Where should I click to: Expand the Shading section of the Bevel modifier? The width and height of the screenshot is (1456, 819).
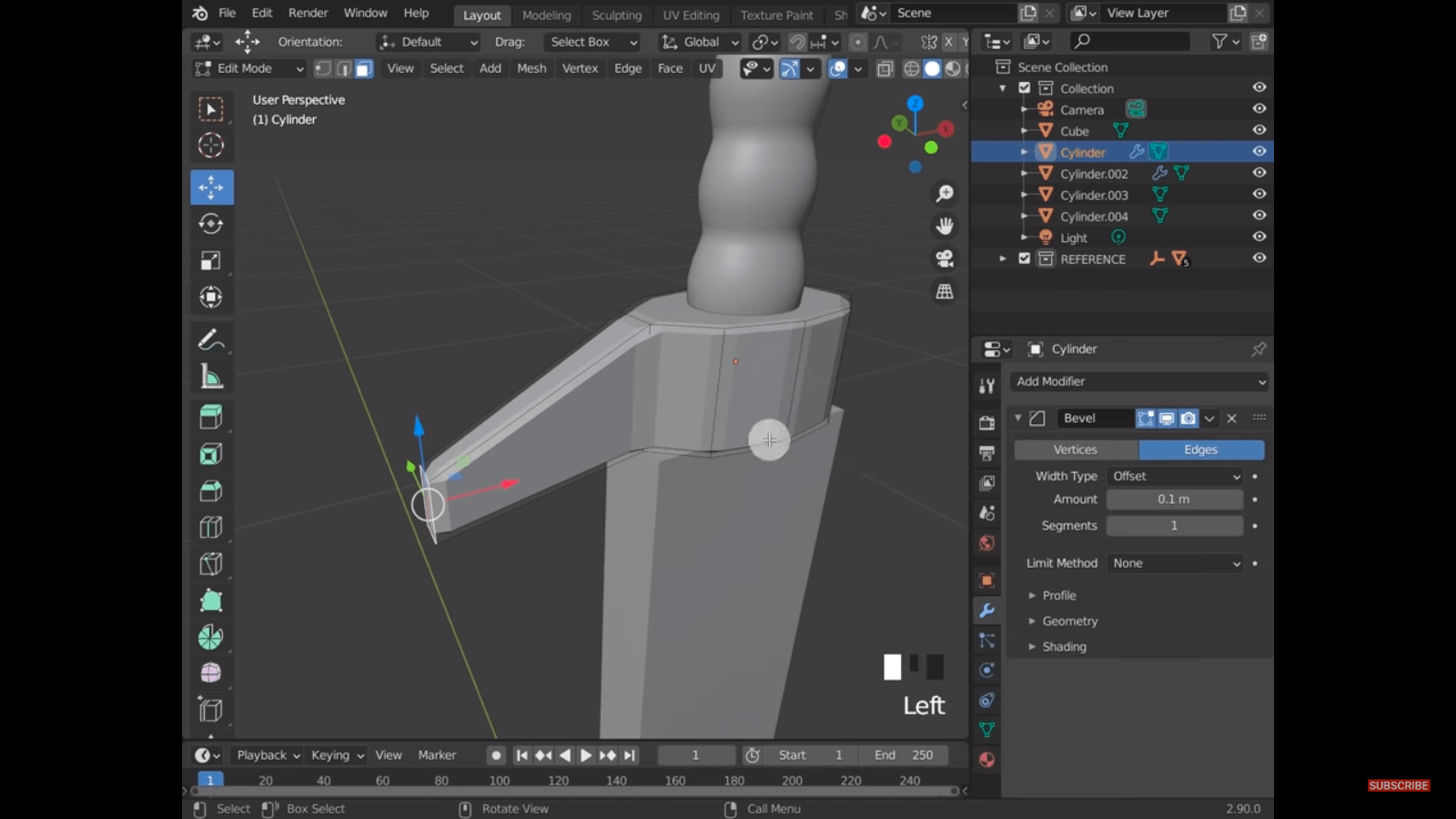[x=1063, y=646]
